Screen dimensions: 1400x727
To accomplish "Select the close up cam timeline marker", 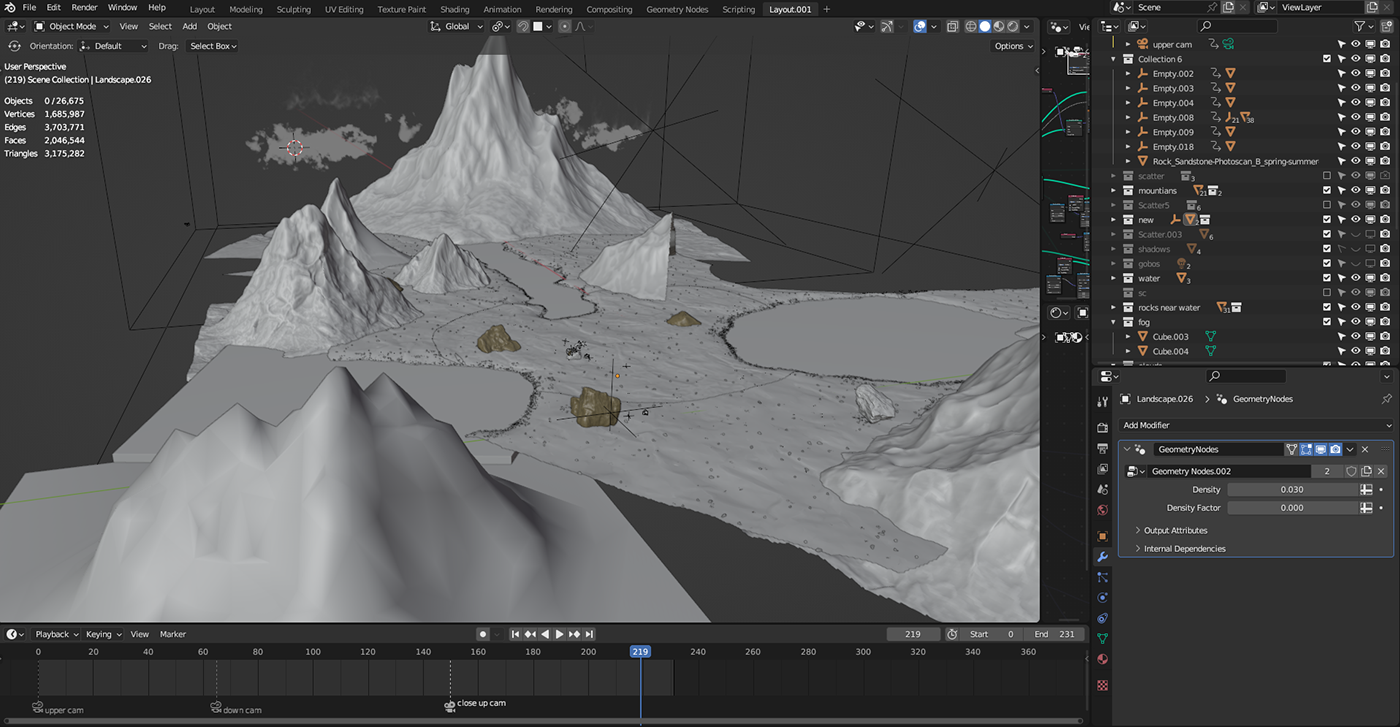I will pos(450,705).
